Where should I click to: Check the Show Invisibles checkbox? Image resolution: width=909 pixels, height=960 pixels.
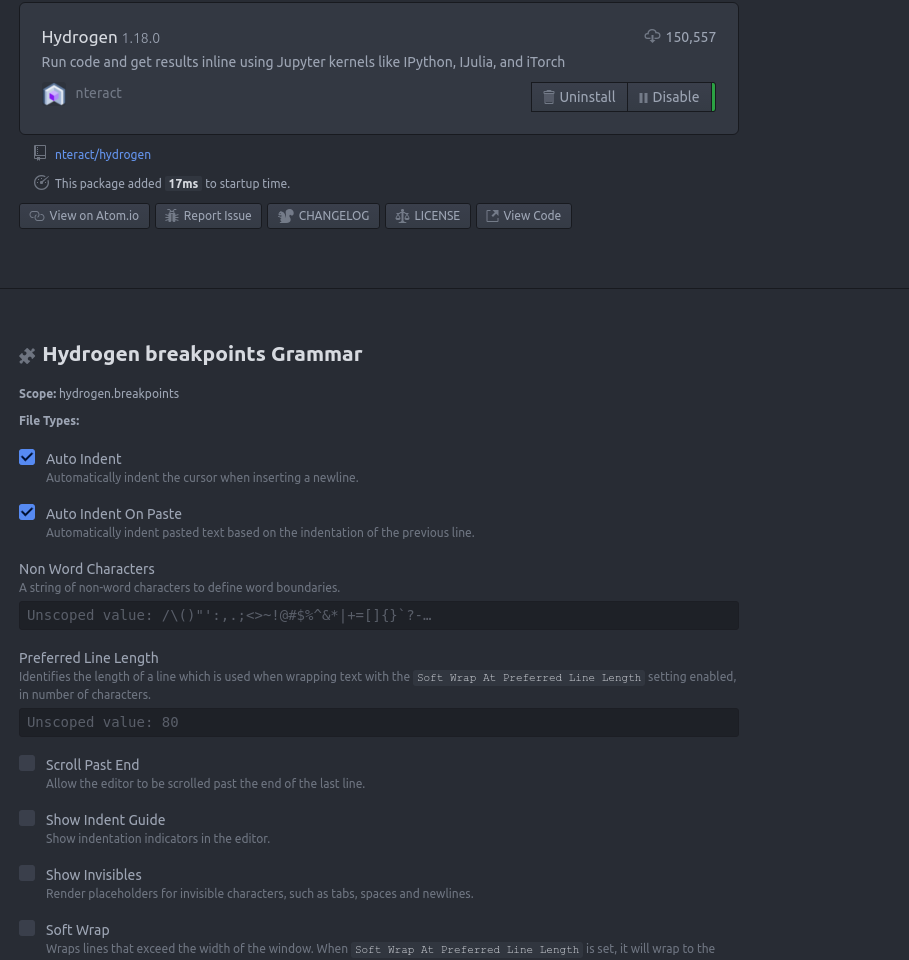tap(27, 873)
